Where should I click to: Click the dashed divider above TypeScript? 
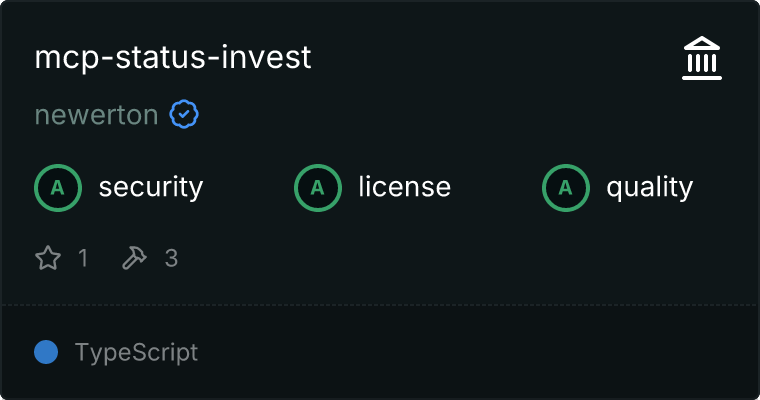pos(380,304)
